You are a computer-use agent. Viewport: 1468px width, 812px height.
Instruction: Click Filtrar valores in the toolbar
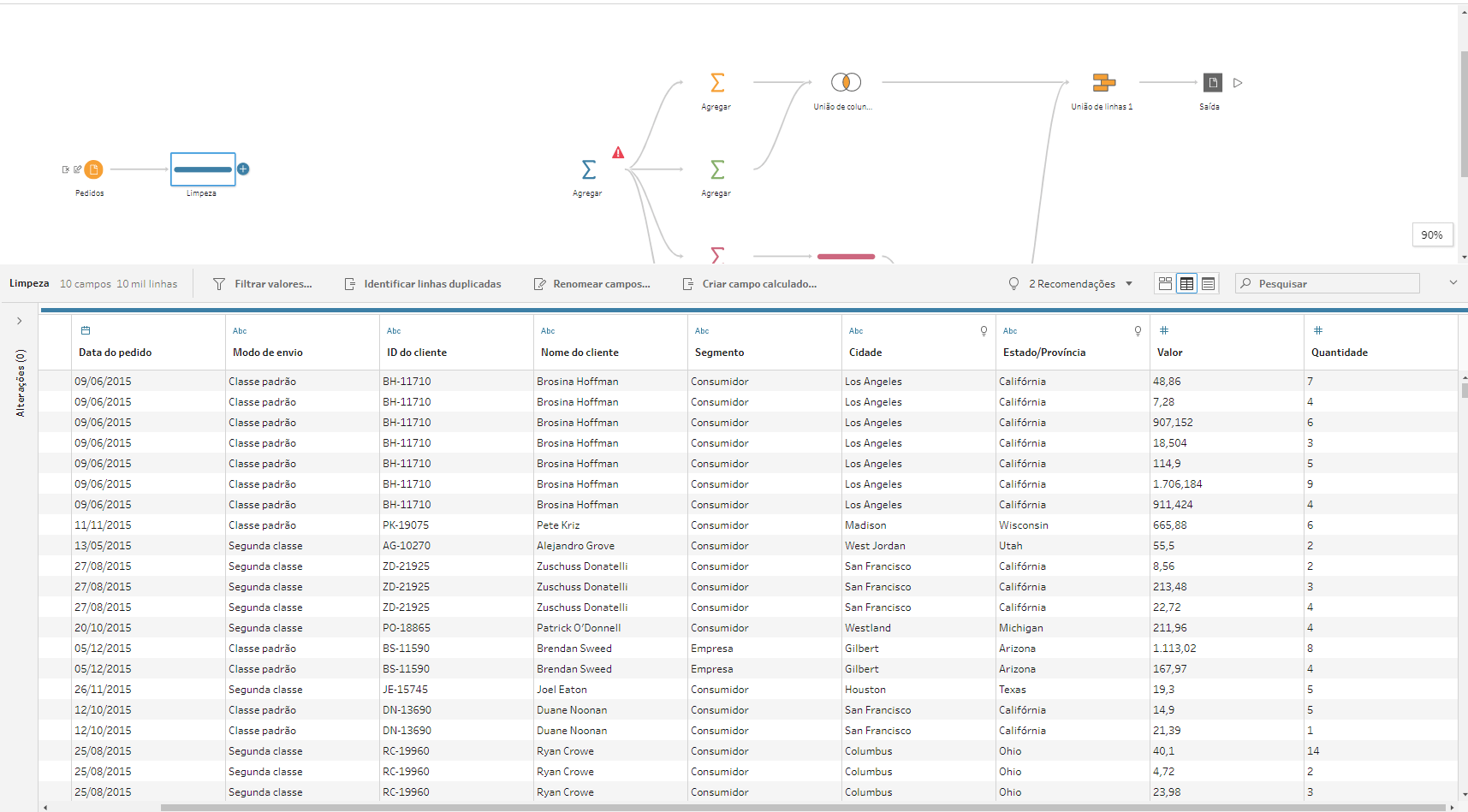(x=263, y=284)
